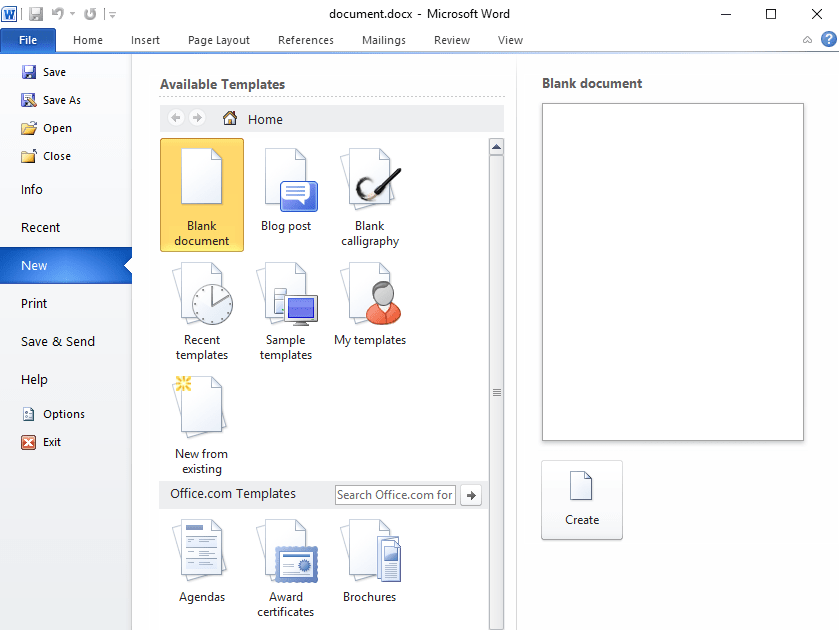Click the Save icon on Quick Access Toolbar
The width and height of the screenshot is (839, 630).
coord(35,13)
